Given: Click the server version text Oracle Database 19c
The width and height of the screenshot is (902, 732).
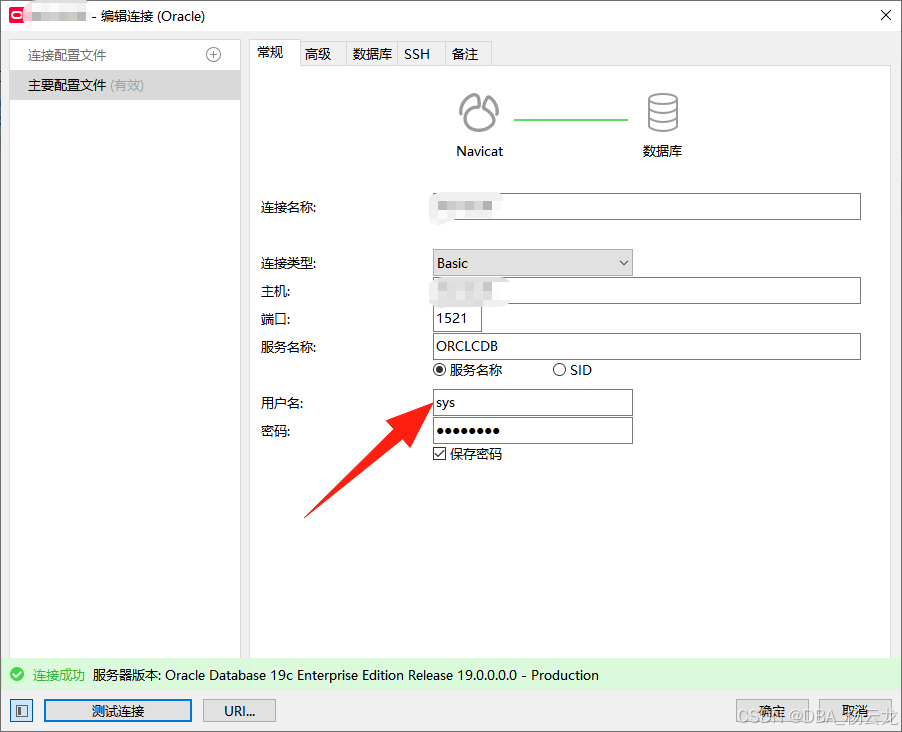Looking at the screenshot, I should click(x=346, y=675).
